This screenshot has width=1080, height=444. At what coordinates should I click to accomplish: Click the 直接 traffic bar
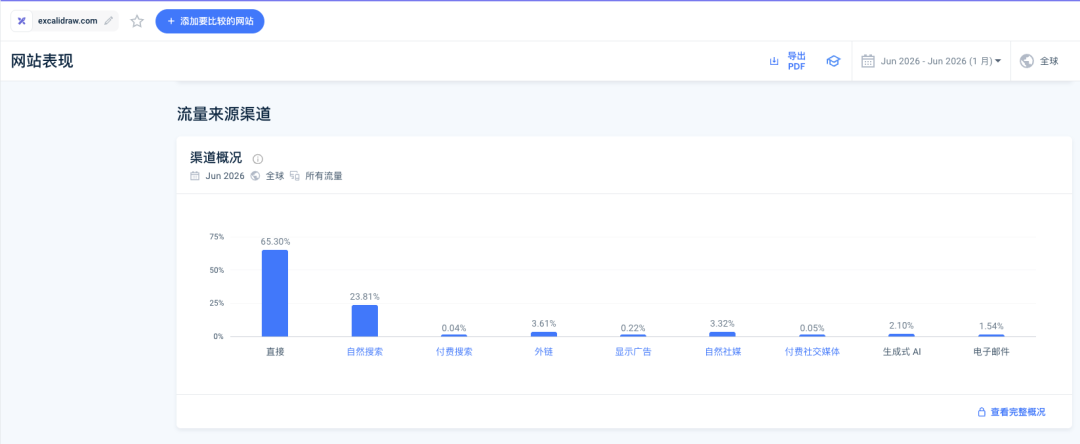275,293
